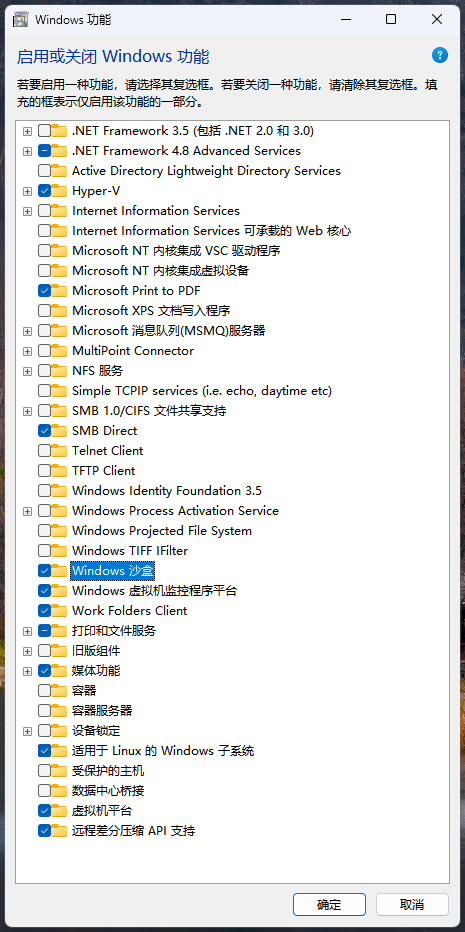This screenshot has width=465, height=932.
Task: Select the Windows Projected File System row
Action: click(x=162, y=531)
